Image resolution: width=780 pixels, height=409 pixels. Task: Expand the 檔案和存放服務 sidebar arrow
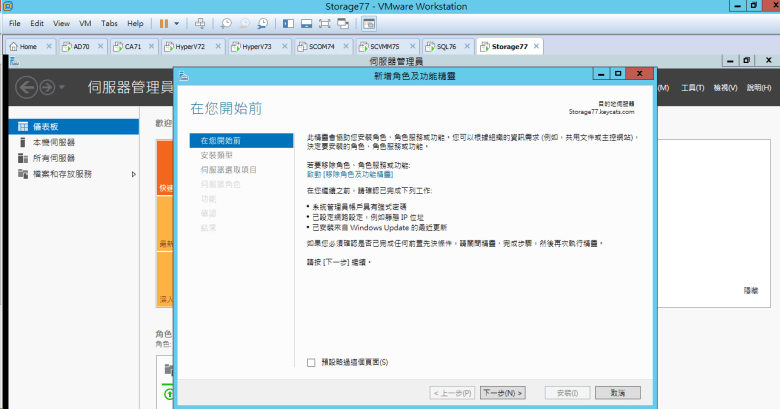click(134, 174)
